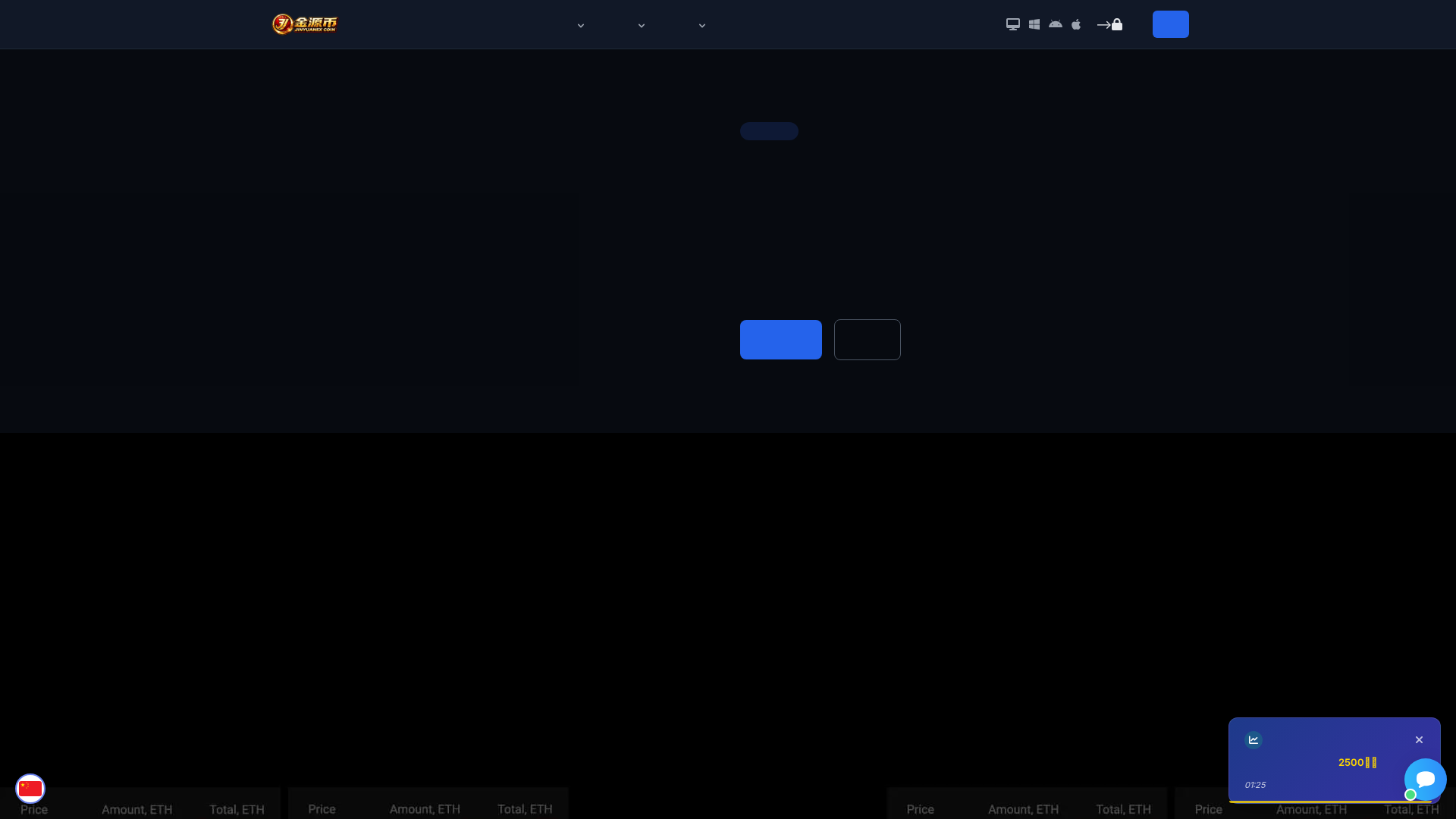The image size is (1456, 819).
Task: Click the JinYuaneX Coin logo
Action: 303,24
